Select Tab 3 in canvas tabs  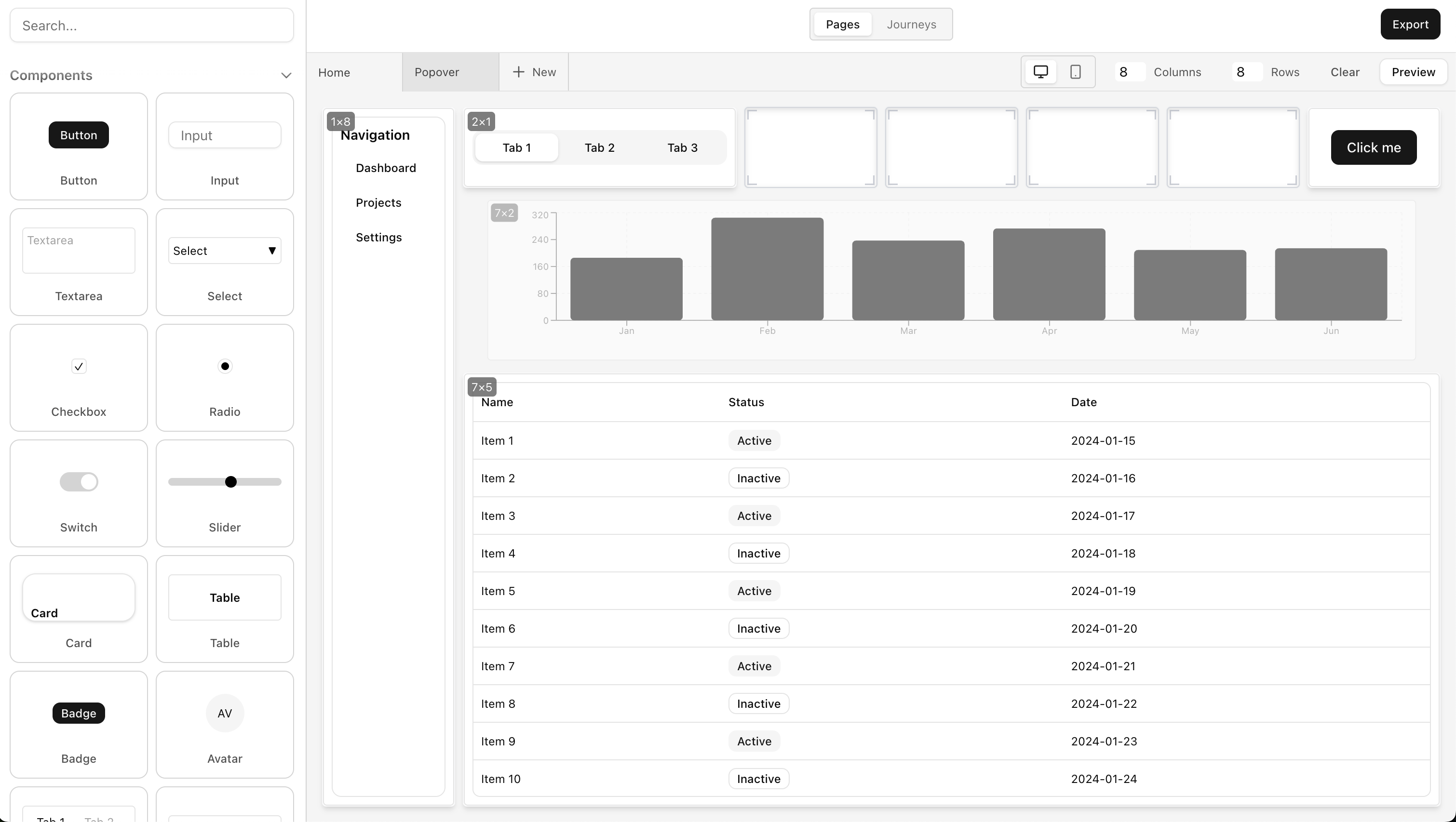click(682, 147)
